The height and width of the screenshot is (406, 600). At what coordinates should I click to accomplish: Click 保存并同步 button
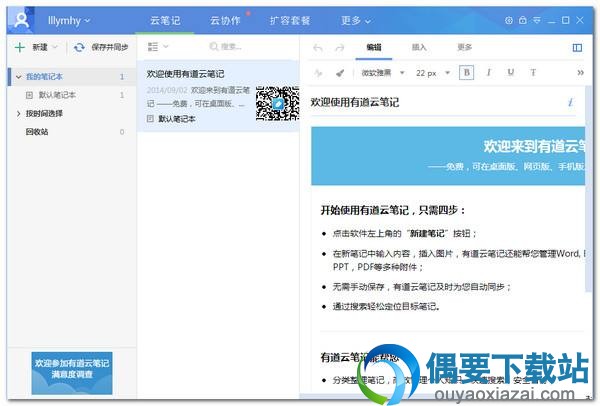coord(109,47)
